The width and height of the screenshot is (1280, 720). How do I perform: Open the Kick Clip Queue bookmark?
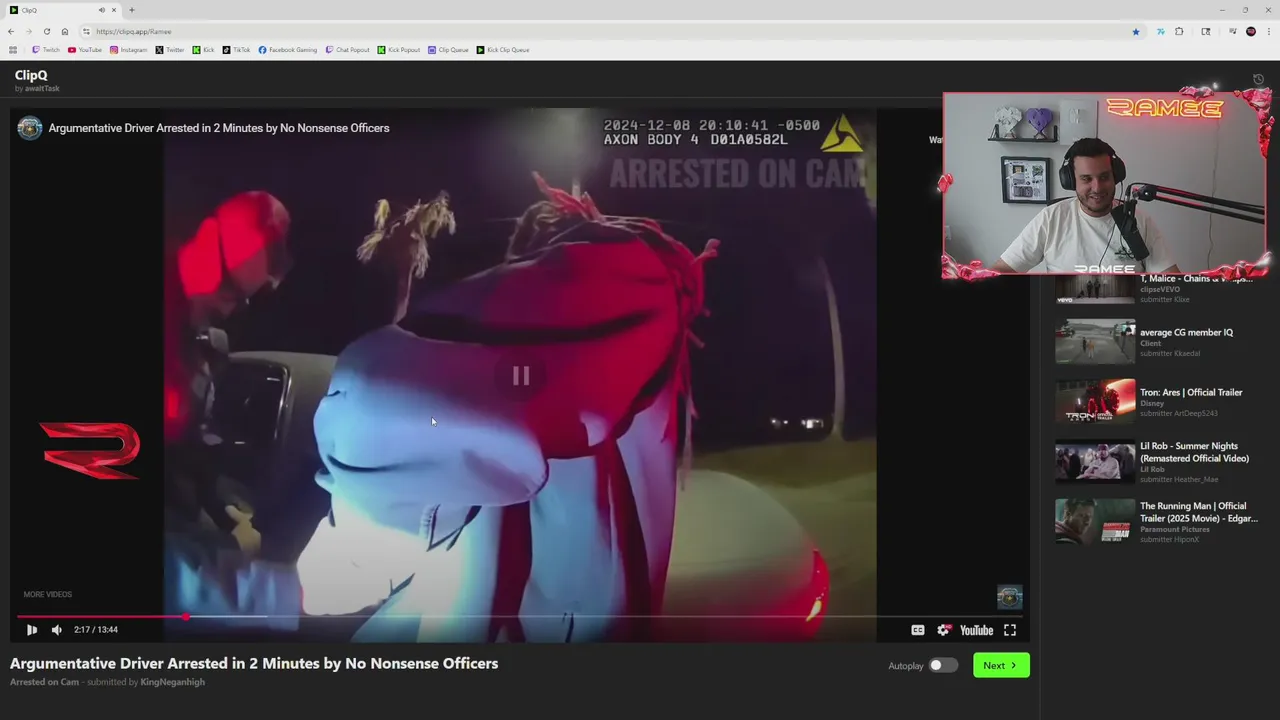click(x=503, y=50)
